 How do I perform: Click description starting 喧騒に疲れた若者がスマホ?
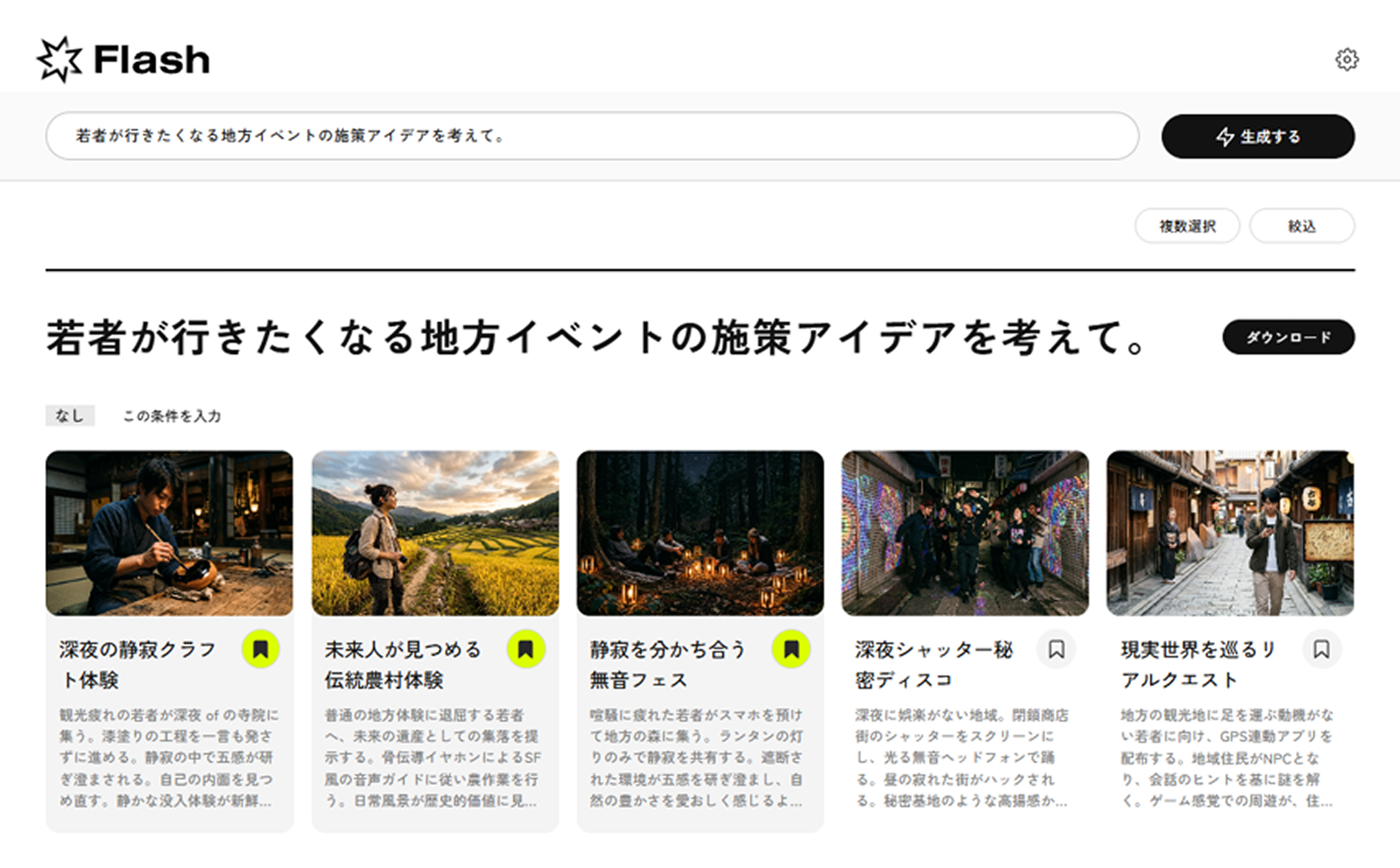[697, 758]
